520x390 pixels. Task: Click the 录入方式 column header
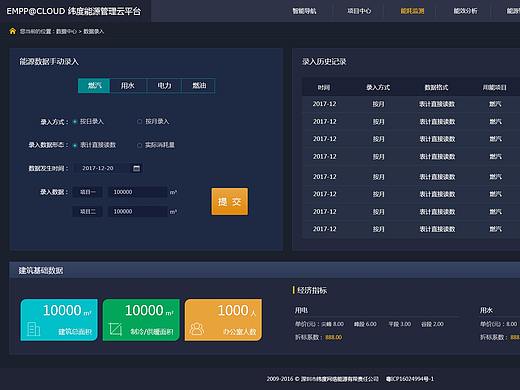pos(378,87)
